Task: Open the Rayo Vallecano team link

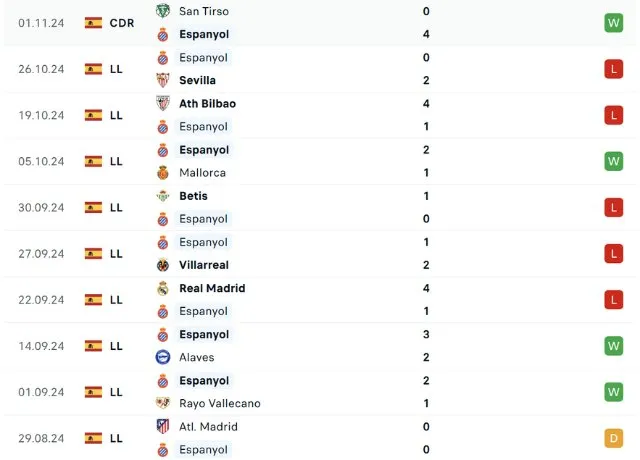Action: pyautogui.click(x=219, y=403)
